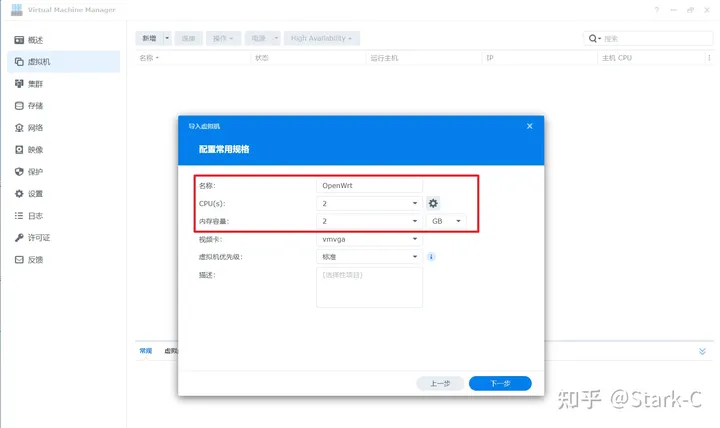Click the 上一步 previous button
The width and height of the screenshot is (720, 428).
[440, 383]
